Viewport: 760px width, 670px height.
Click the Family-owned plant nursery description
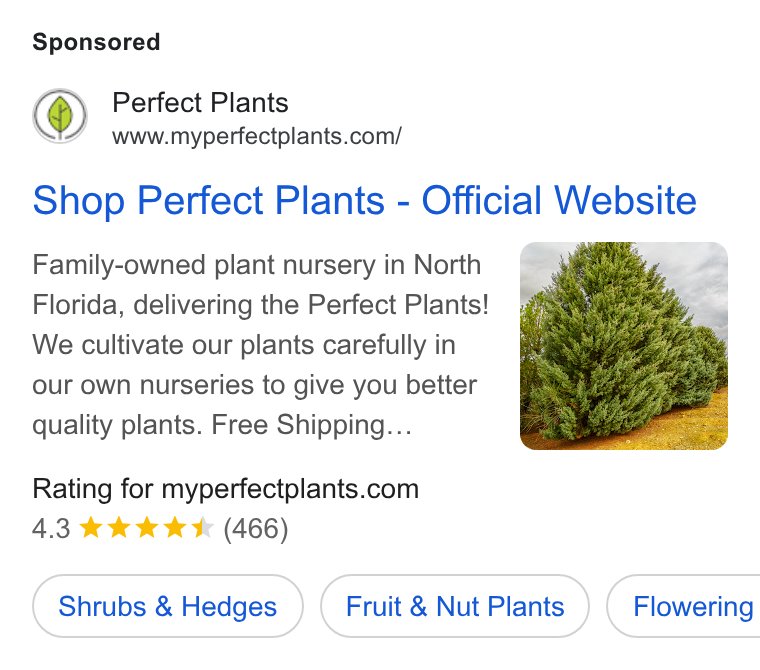(261, 345)
